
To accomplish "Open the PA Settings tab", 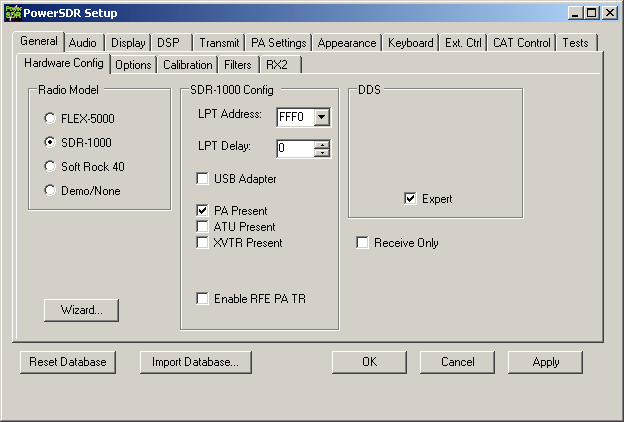I will tap(279, 43).
